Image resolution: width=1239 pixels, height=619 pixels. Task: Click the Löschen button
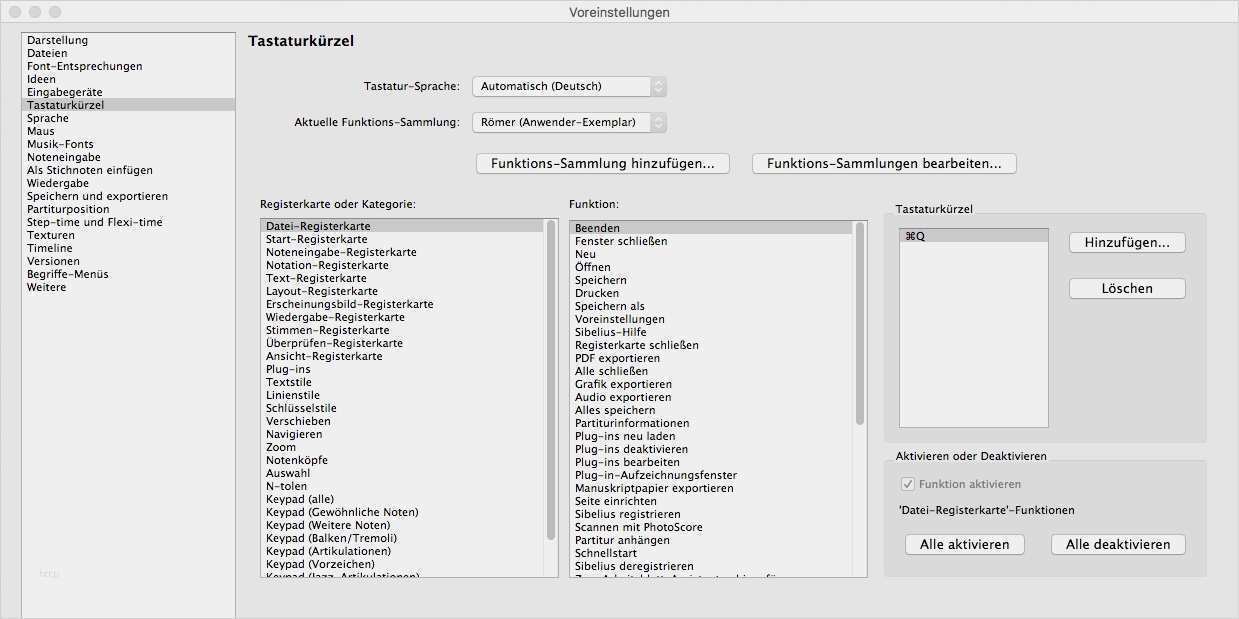[1127, 288]
